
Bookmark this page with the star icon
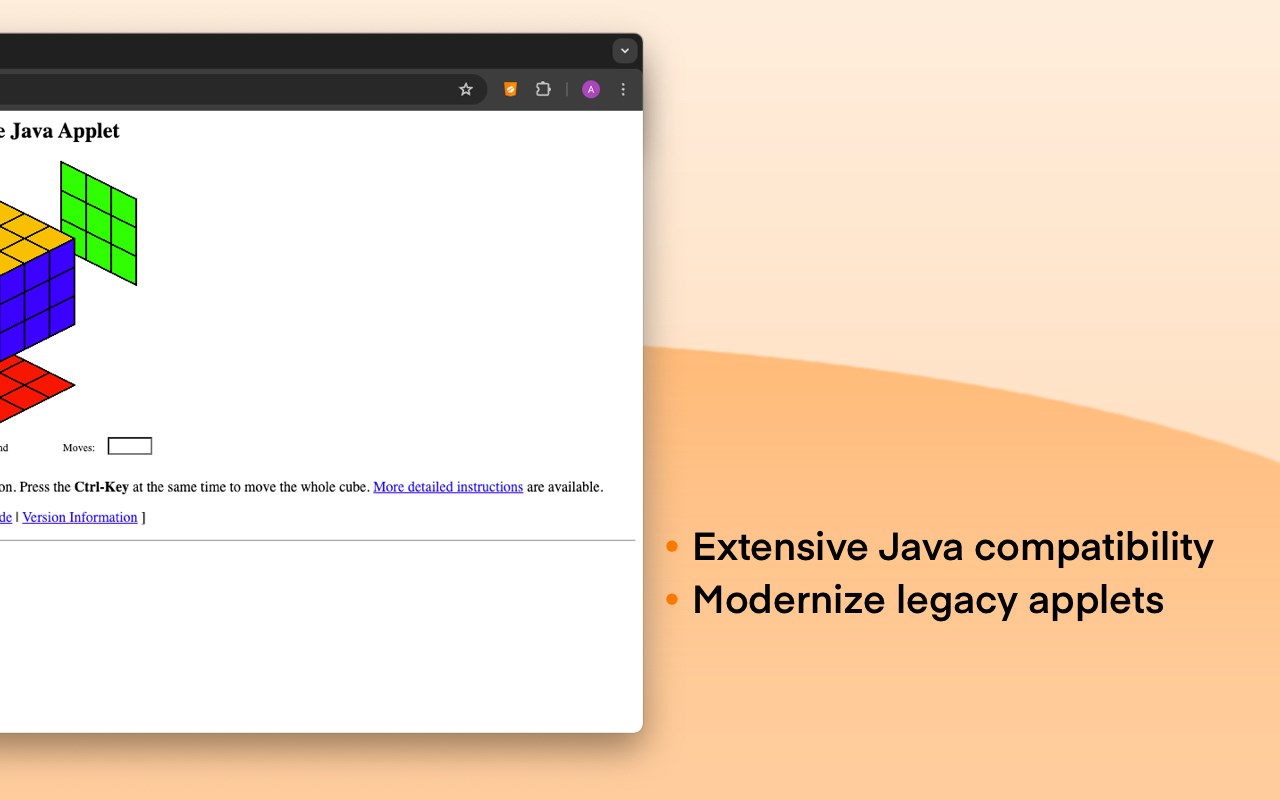pos(465,89)
